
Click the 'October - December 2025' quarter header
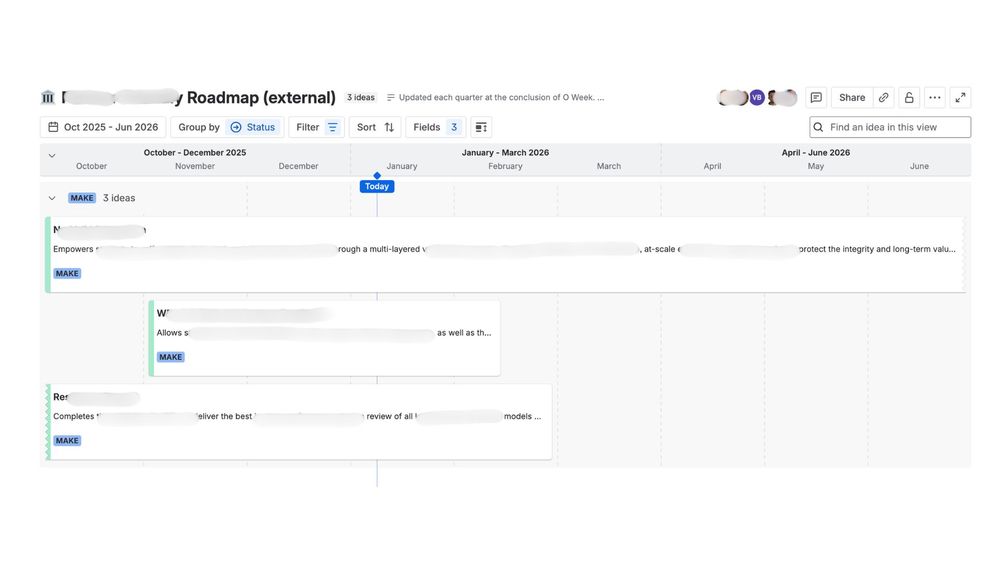[195, 153]
